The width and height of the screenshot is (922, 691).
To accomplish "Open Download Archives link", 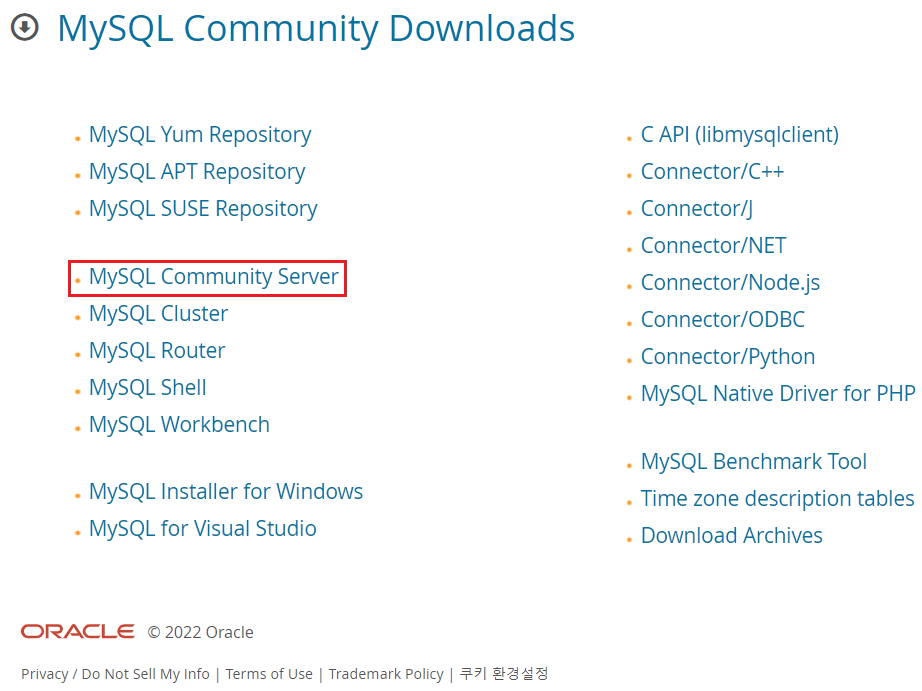I will pos(731,536).
